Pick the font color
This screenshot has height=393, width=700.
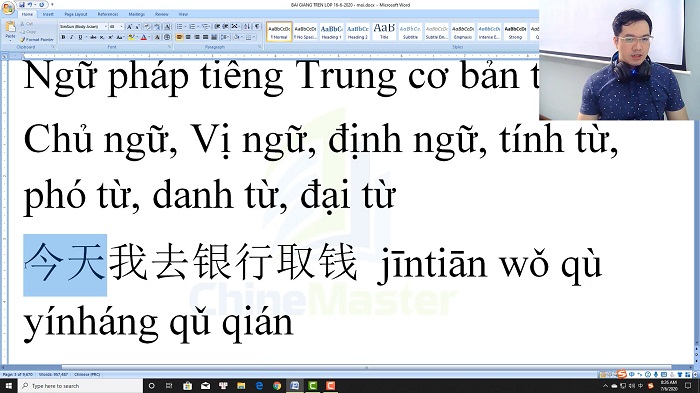[144, 37]
